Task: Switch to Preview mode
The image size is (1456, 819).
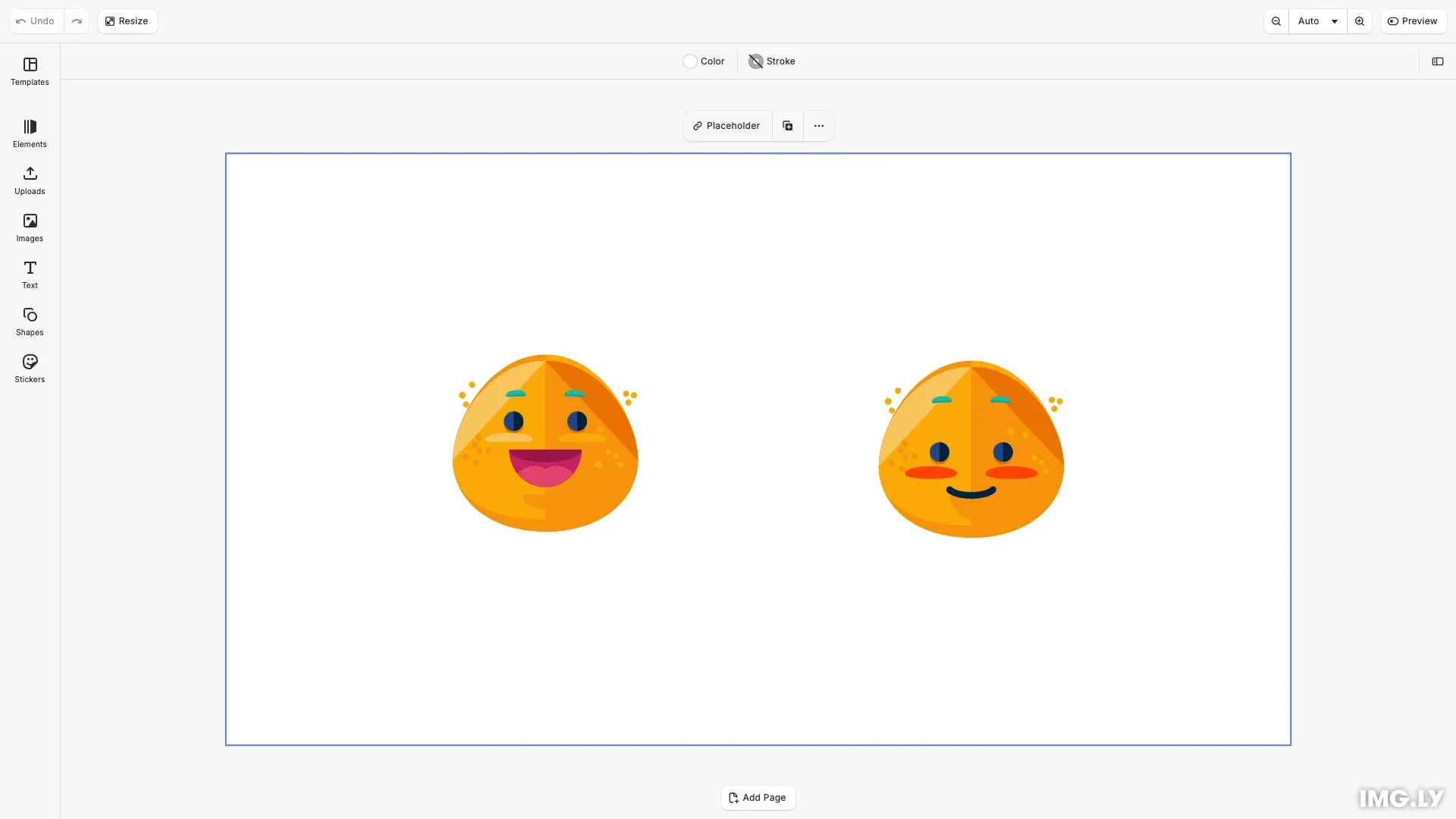Action: tap(1413, 20)
